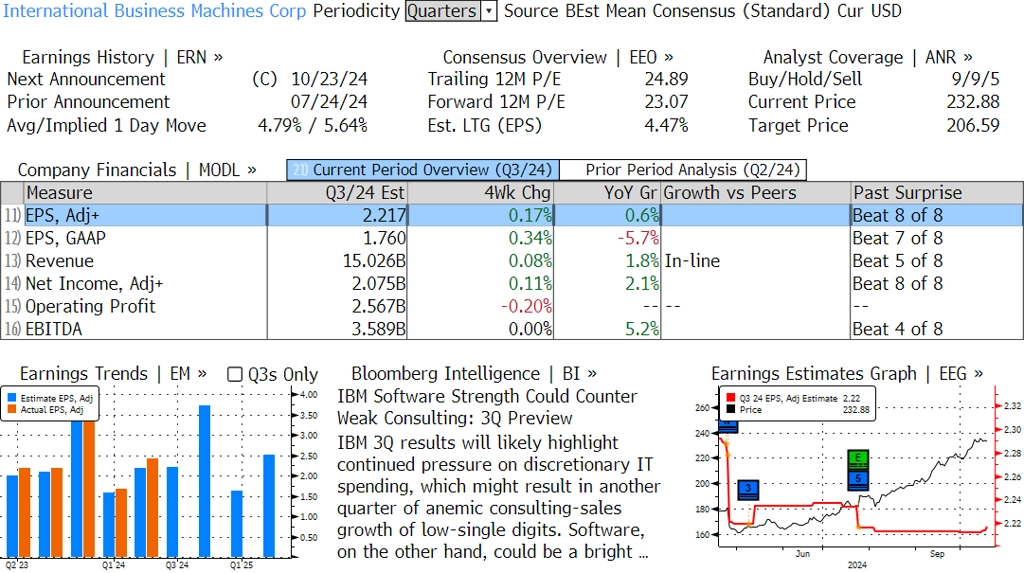Click the green E earnings marker on chart
1024x573 pixels.
pos(859,460)
